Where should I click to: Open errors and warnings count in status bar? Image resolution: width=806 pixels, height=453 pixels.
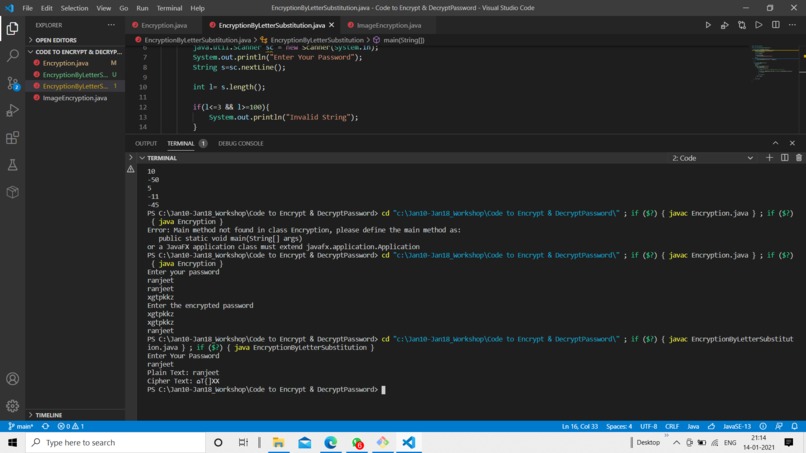[x=71, y=426]
